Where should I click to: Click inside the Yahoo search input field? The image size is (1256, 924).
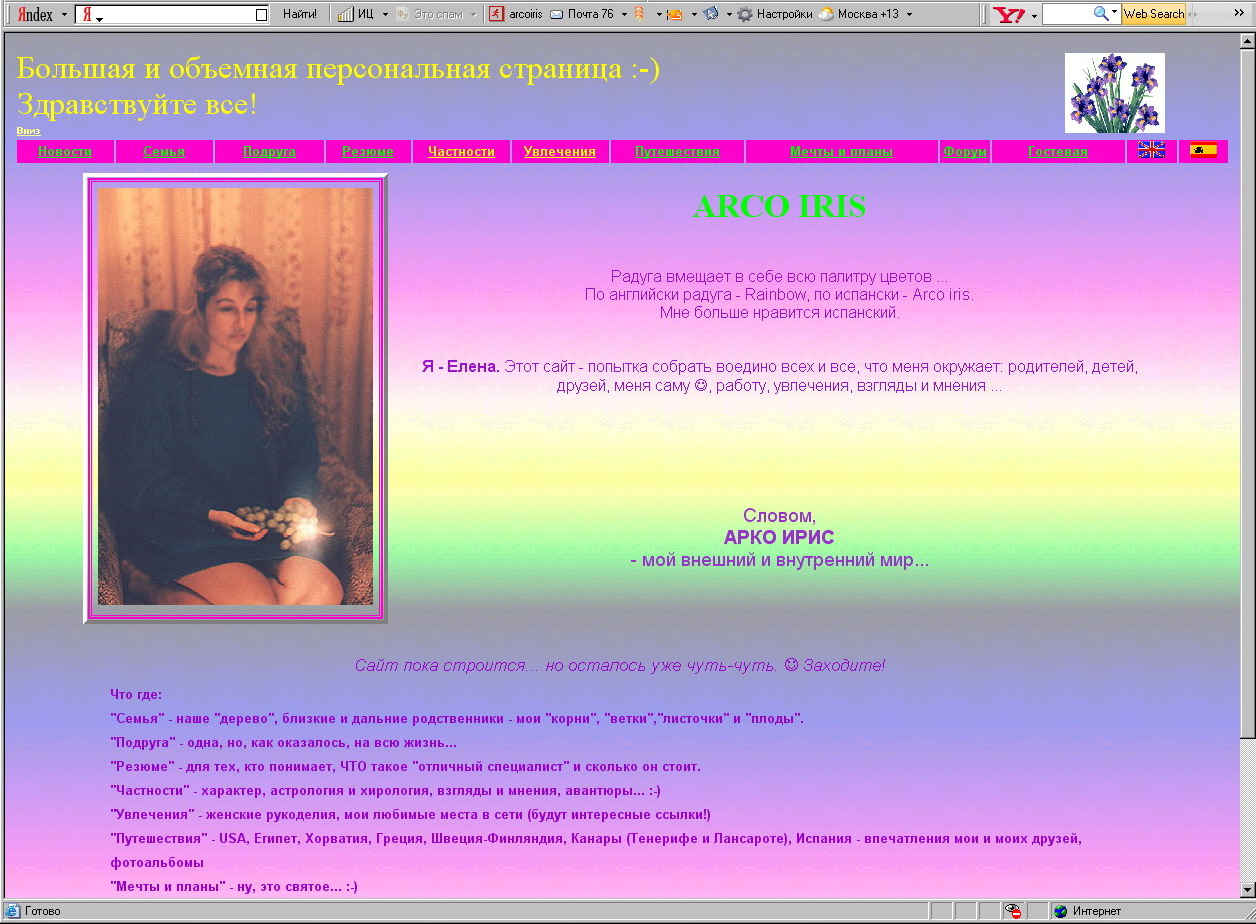coord(1060,13)
